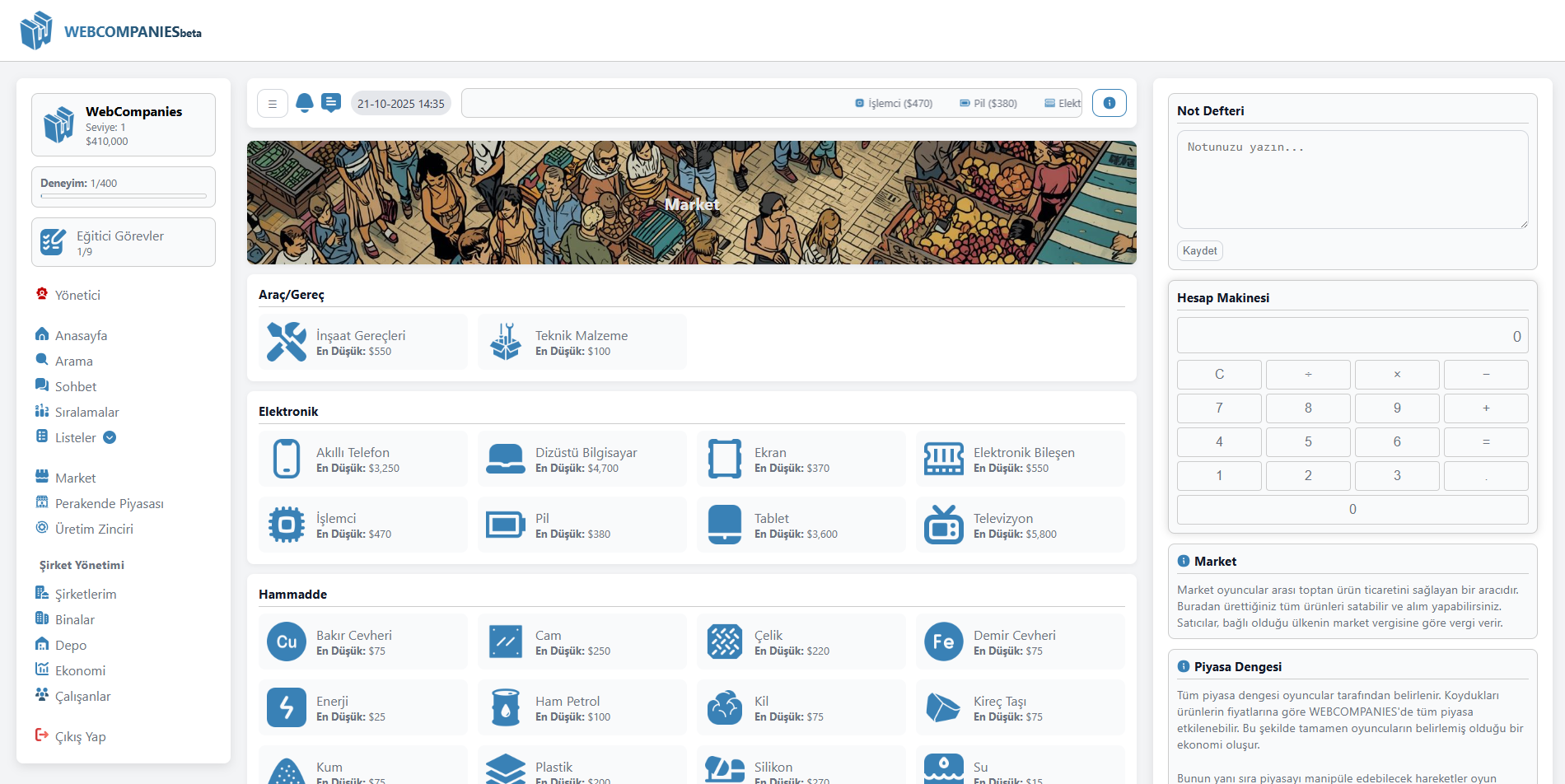The height and width of the screenshot is (784, 1565).
Task: Open the messages chat icon in toolbar
Action: (x=331, y=103)
